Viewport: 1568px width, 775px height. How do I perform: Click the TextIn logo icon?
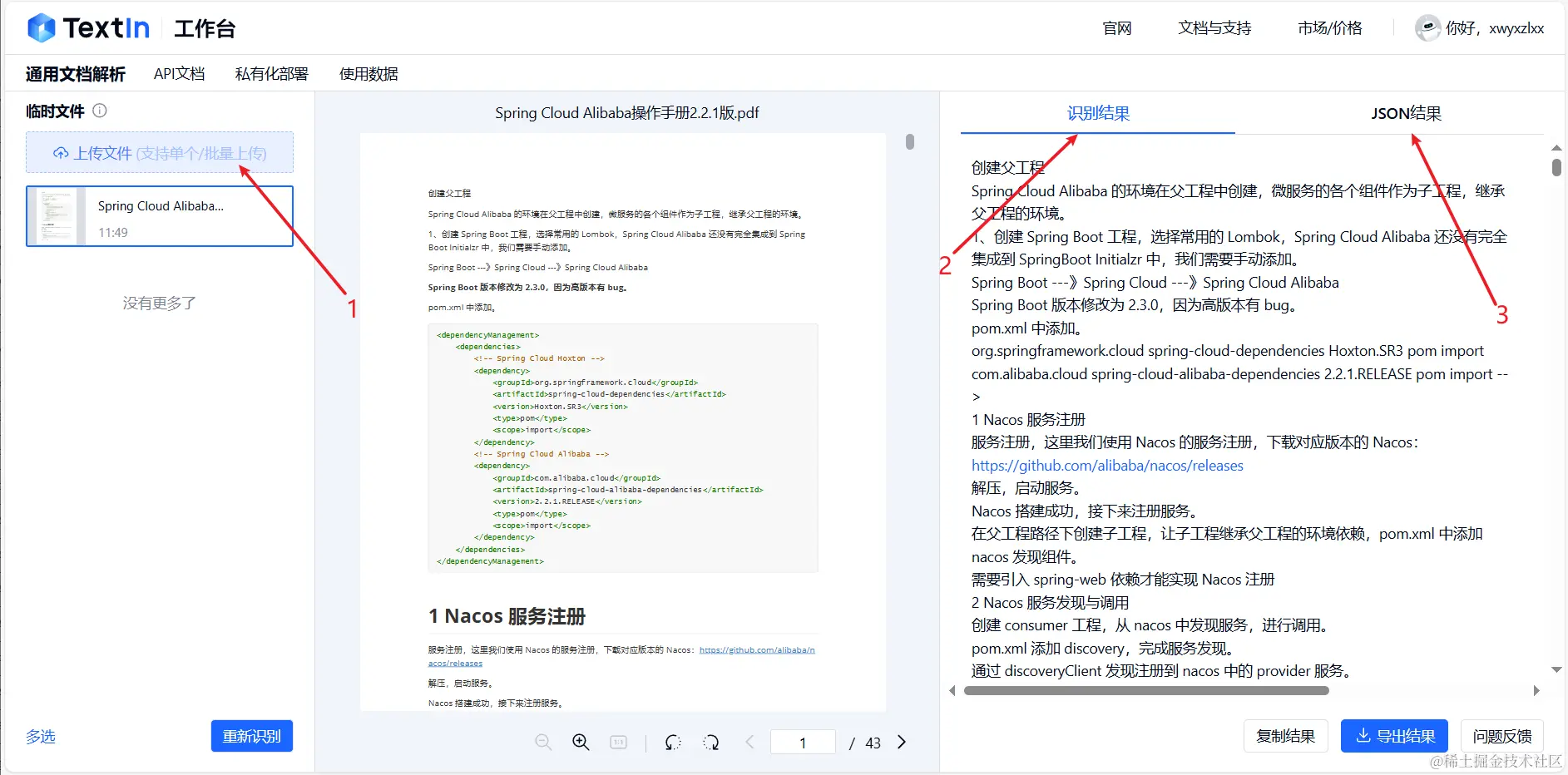[x=41, y=28]
